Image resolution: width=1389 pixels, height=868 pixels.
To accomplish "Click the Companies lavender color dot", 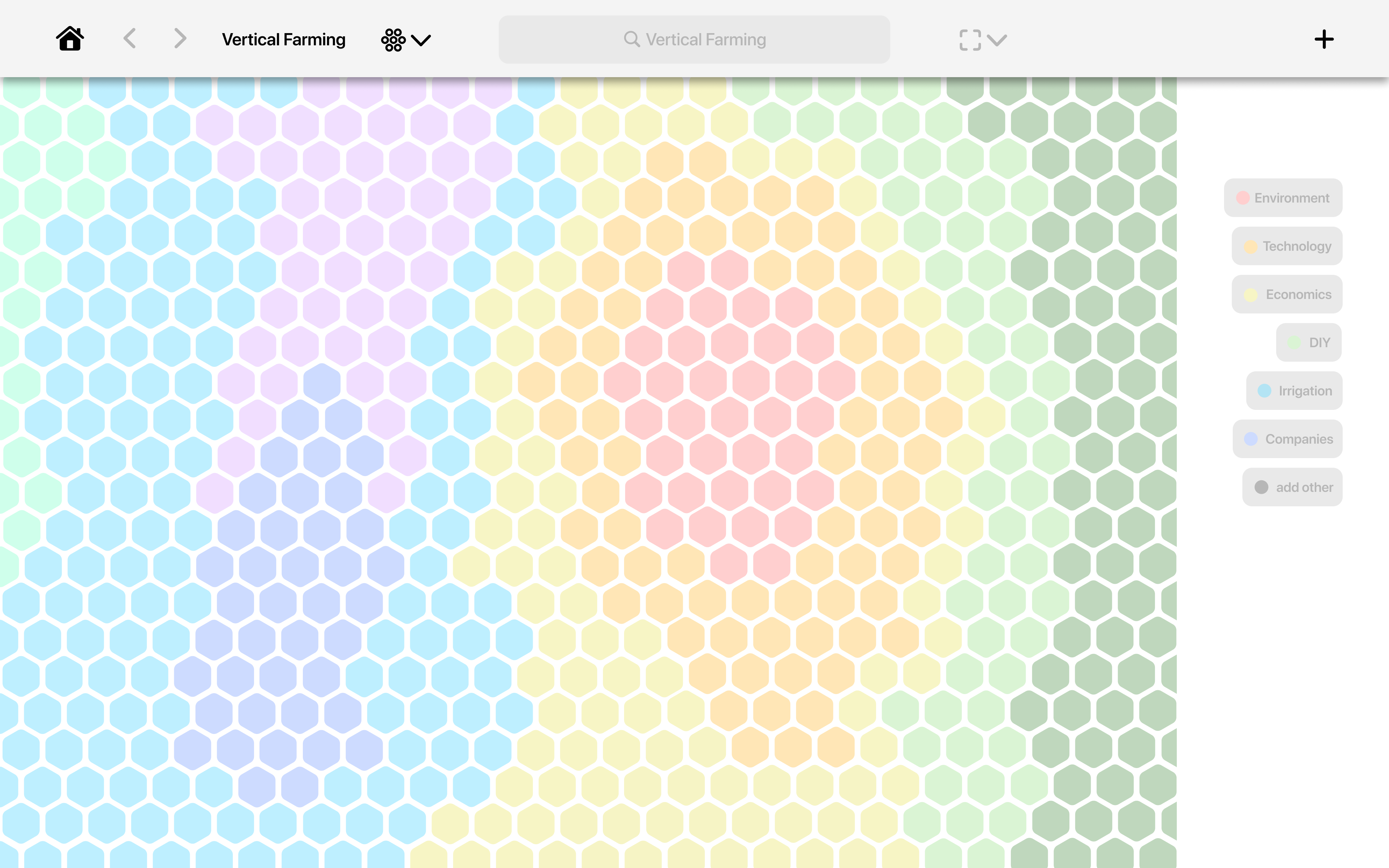I will coord(1251,439).
